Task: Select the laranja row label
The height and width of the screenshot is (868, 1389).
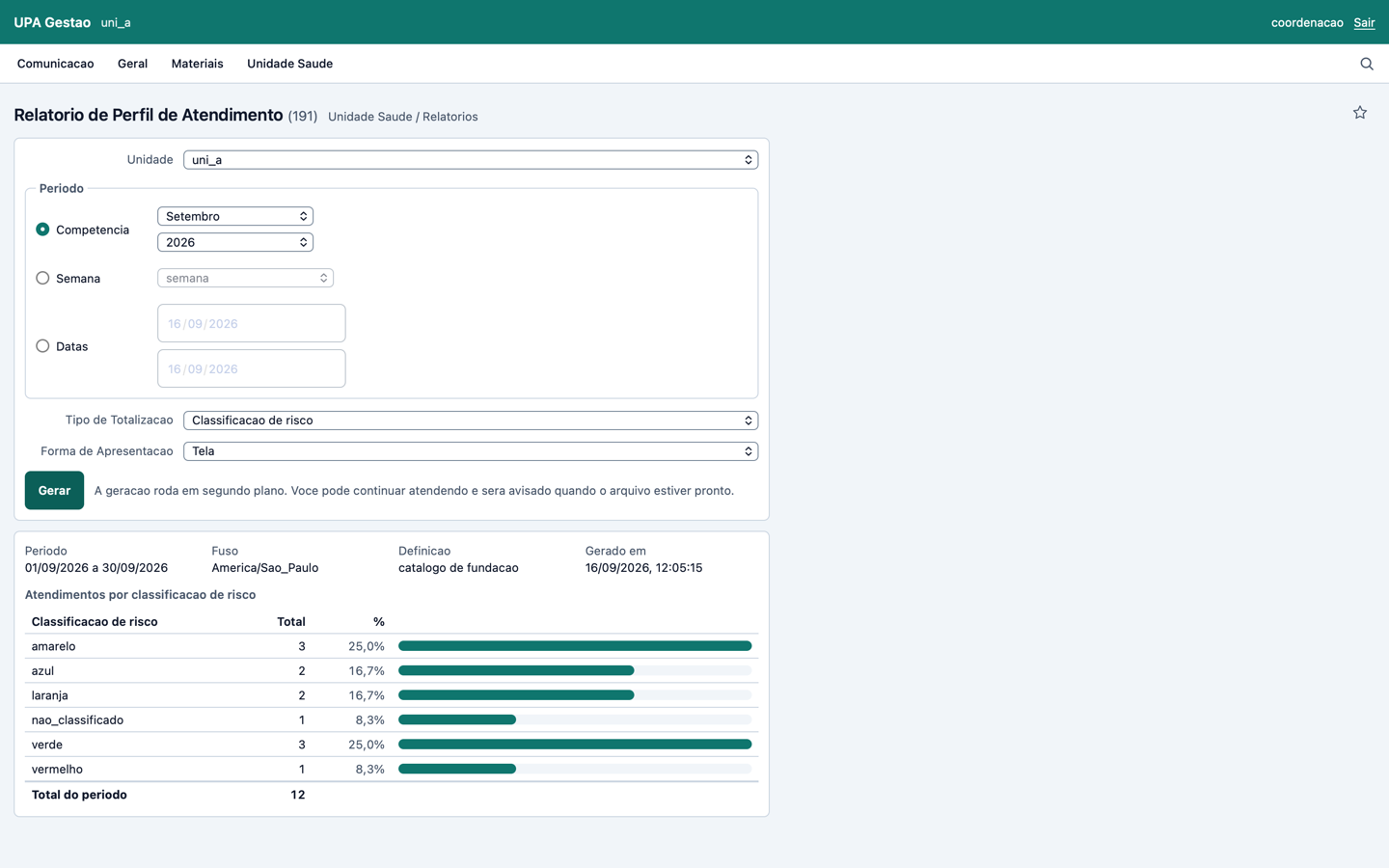Action: click(x=49, y=695)
